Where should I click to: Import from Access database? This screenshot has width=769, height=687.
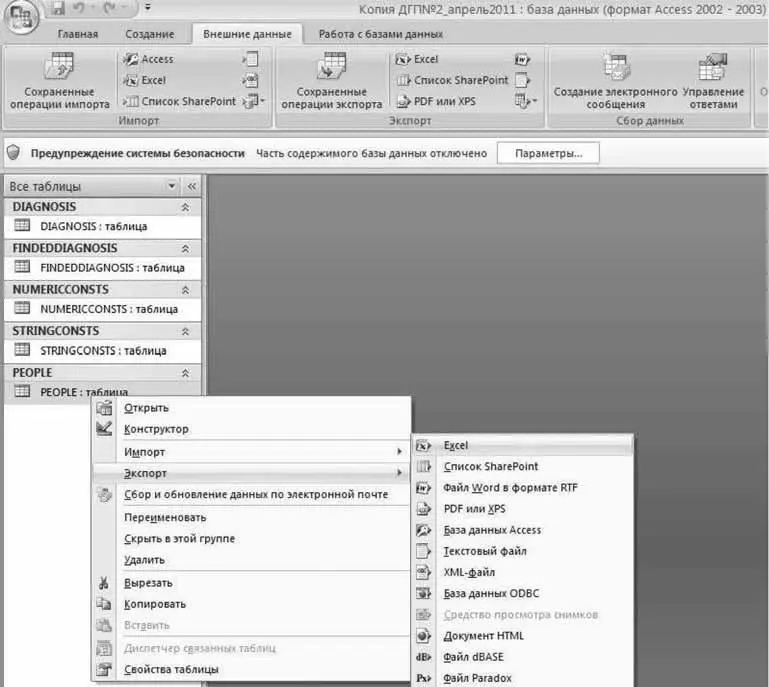(149, 59)
